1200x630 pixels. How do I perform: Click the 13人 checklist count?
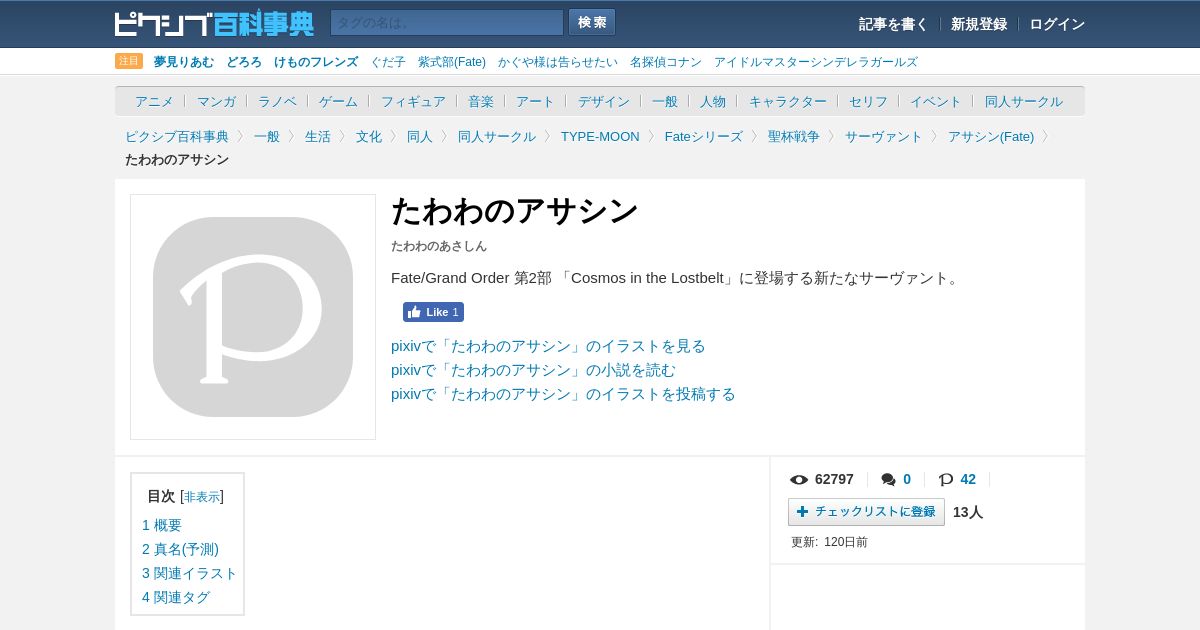click(968, 512)
